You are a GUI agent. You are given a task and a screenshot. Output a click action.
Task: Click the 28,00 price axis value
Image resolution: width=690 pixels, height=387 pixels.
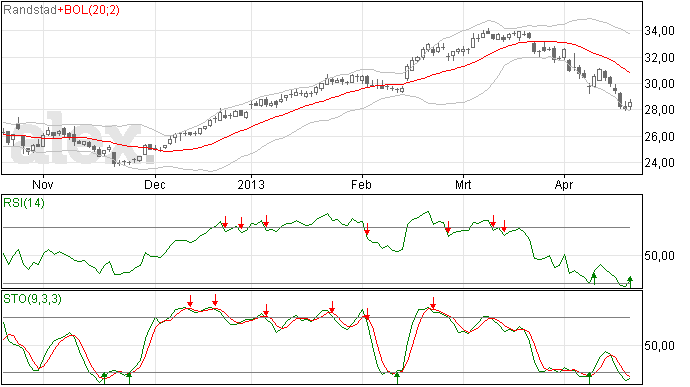[659, 110]
